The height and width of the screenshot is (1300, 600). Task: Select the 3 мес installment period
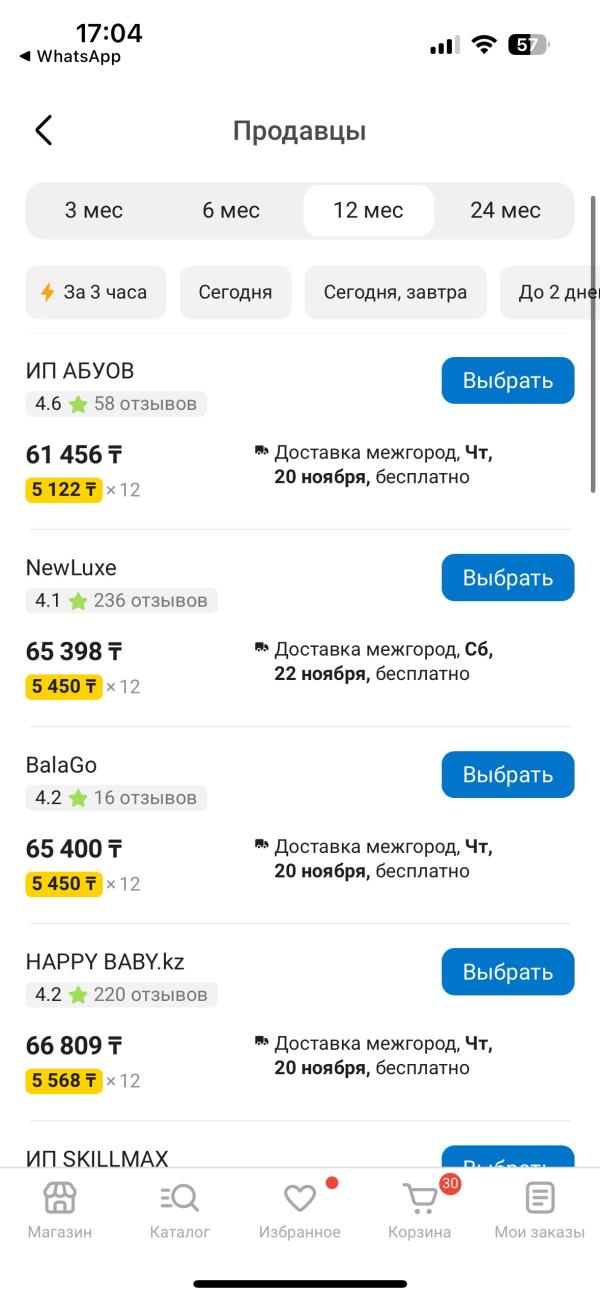click(94, 210)
